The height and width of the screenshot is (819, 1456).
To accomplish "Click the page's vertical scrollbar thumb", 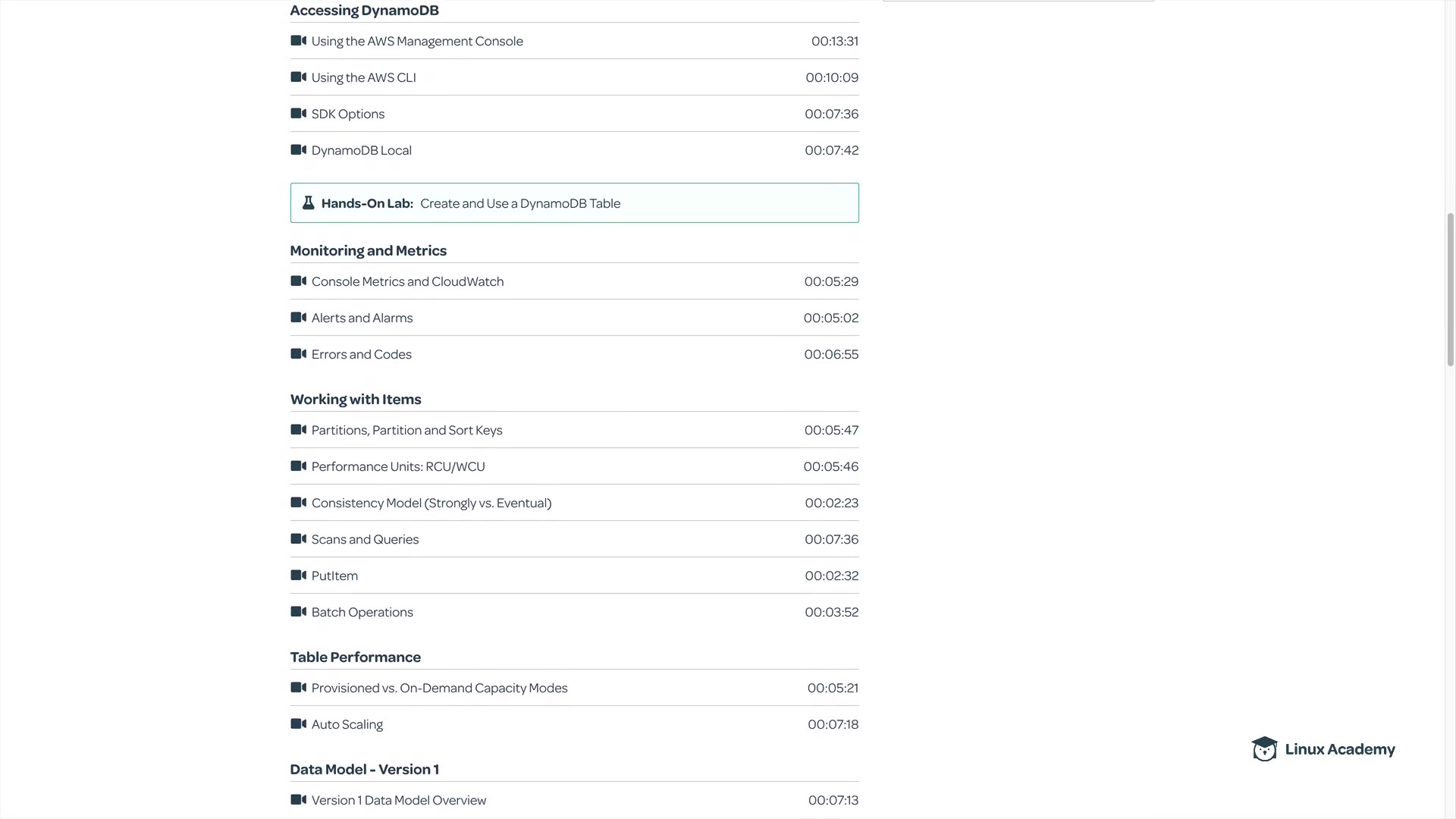I will click(1450, 290).
